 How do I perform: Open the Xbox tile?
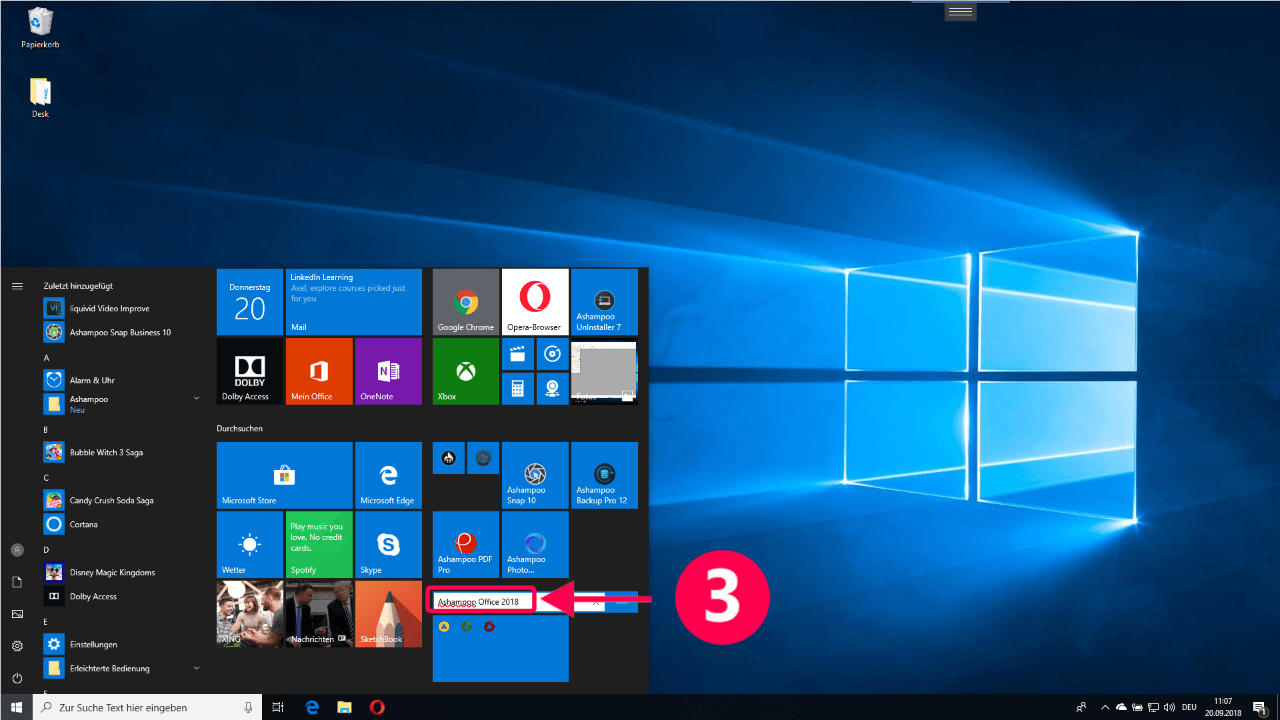coord(466,371)
